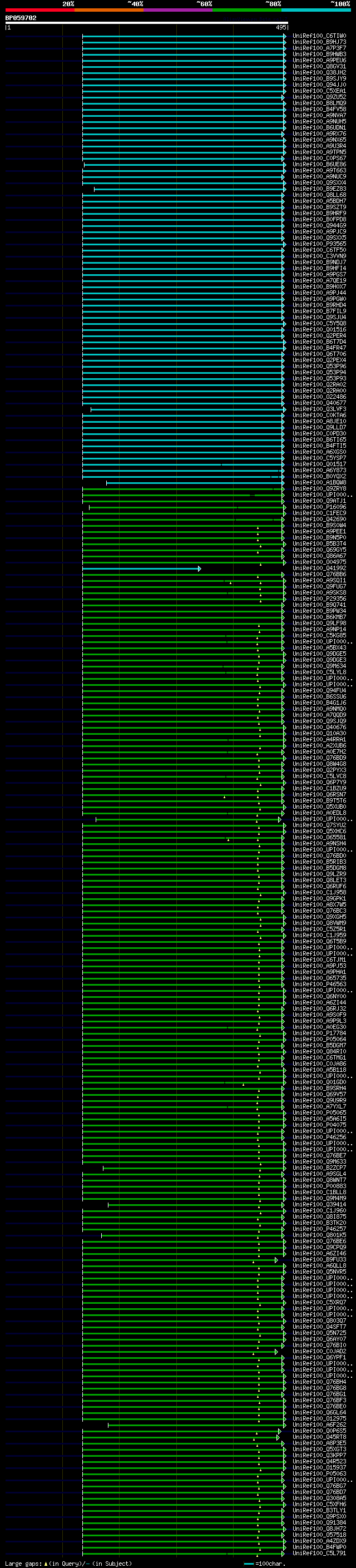Select hit UniRef100_P05063

[x=319, y=1473]
